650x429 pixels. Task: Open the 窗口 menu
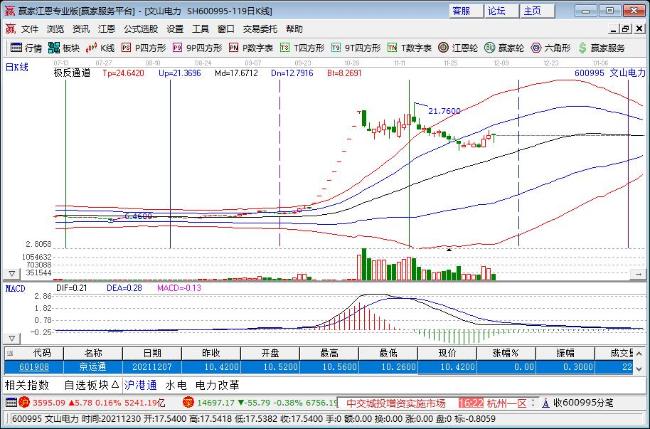coord(226,29)
